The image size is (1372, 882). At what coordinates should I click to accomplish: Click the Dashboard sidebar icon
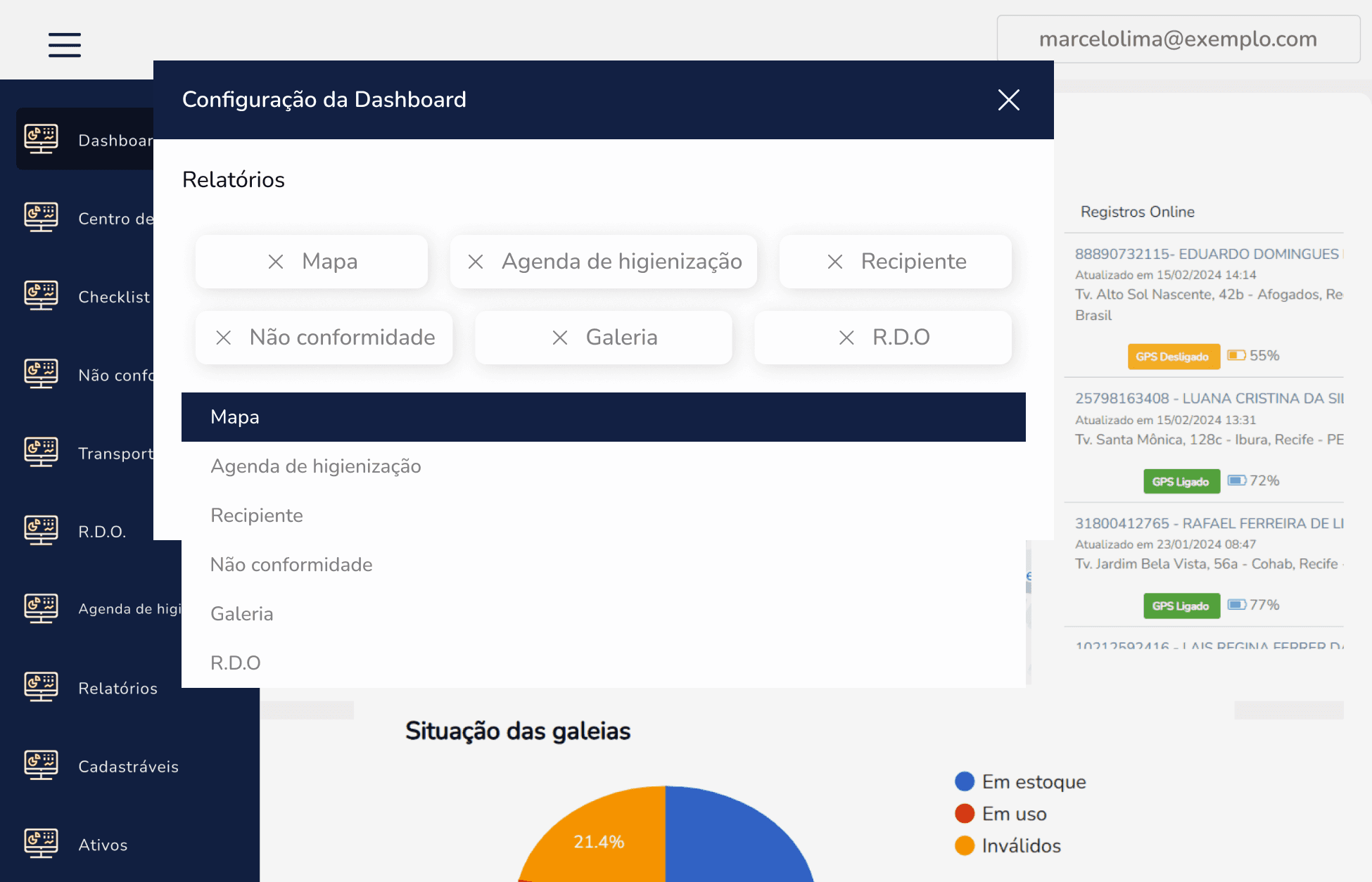pos(41,139)
